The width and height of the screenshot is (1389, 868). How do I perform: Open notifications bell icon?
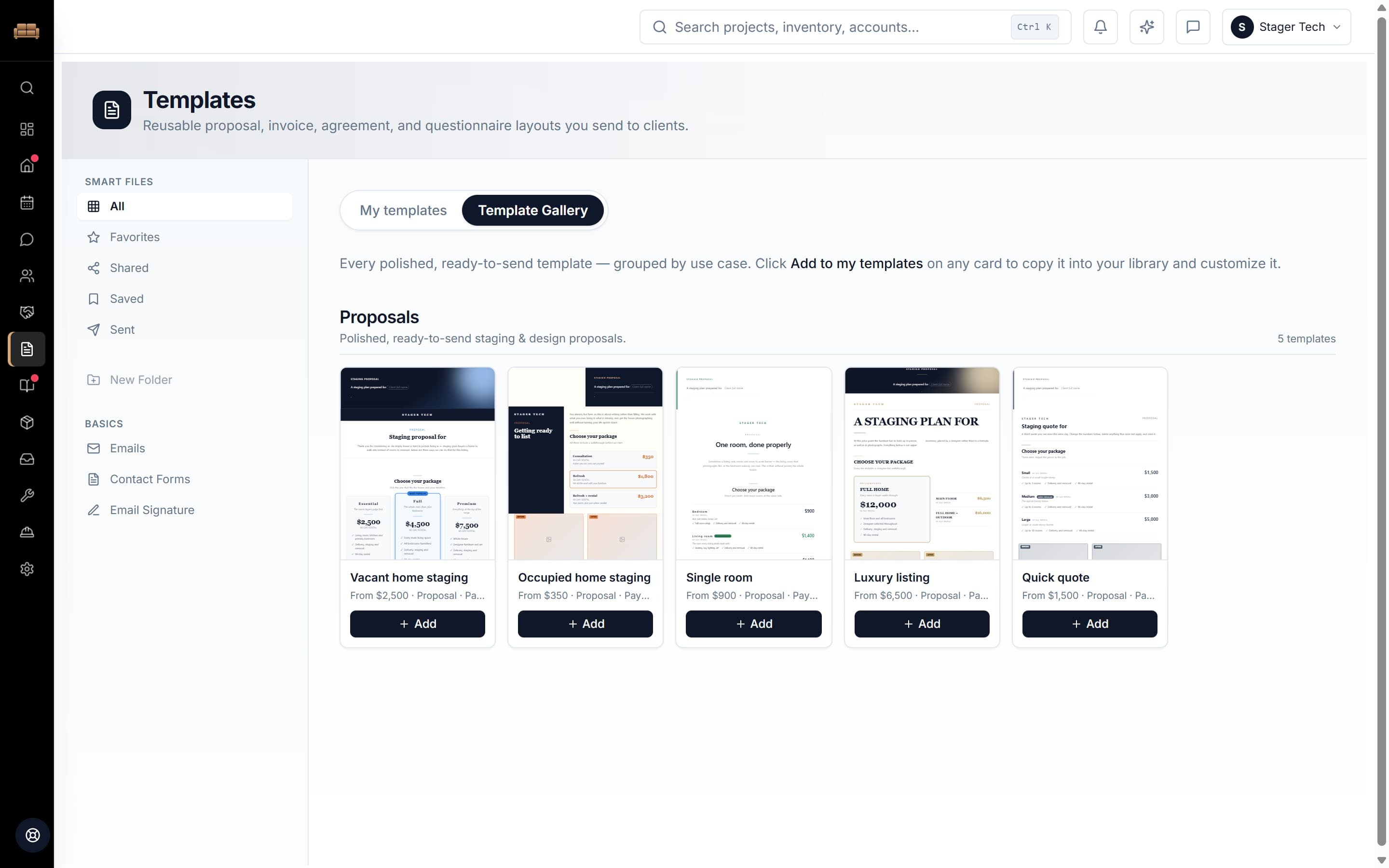point(1100,27)
